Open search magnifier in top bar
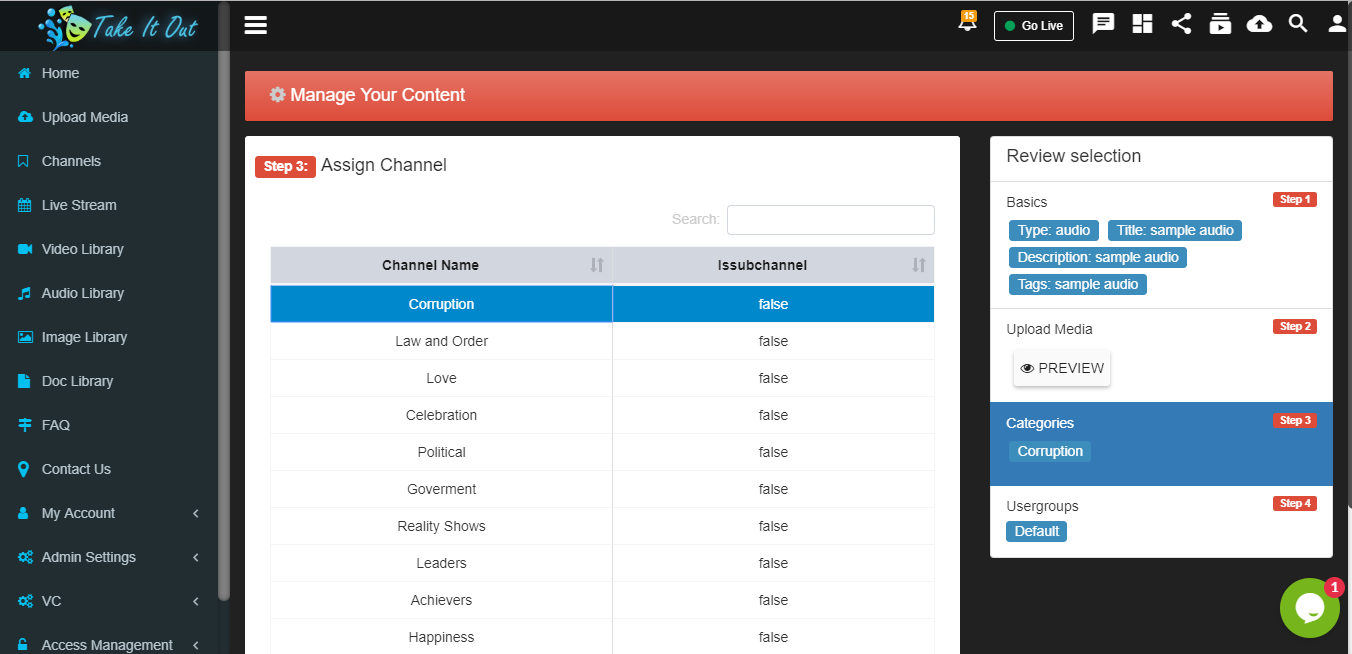1352x654 pixels. [1298, 24]
